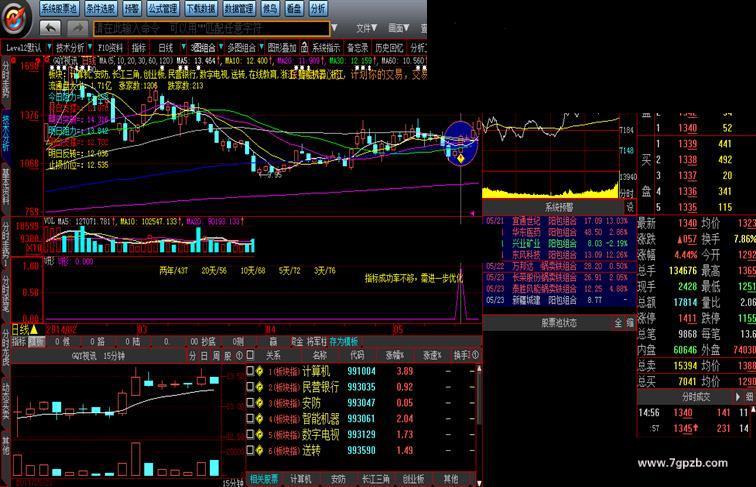
Task: Click the 技术分析 vertical sidebar tab
Action: tap(6, 133)
